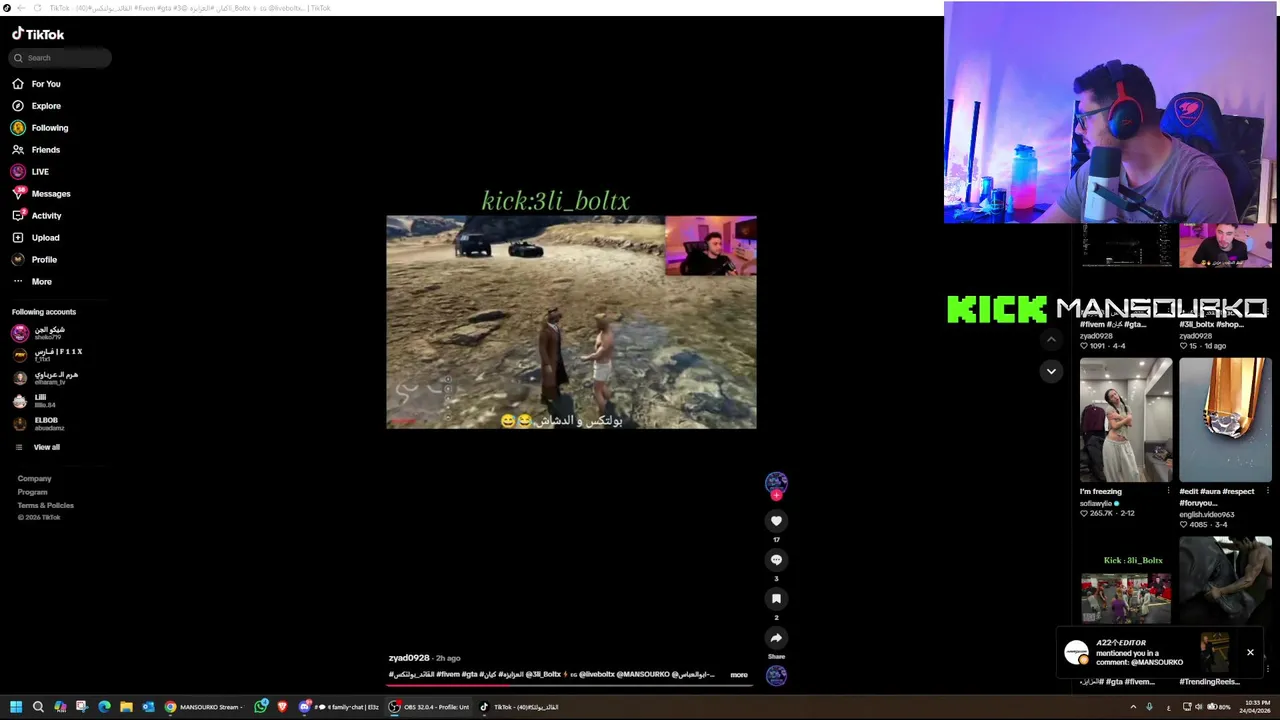The height and width of the screenshot is (720, 1280).
Task: Go to previous video with up arrow
Action: [x=1051, y=340]
